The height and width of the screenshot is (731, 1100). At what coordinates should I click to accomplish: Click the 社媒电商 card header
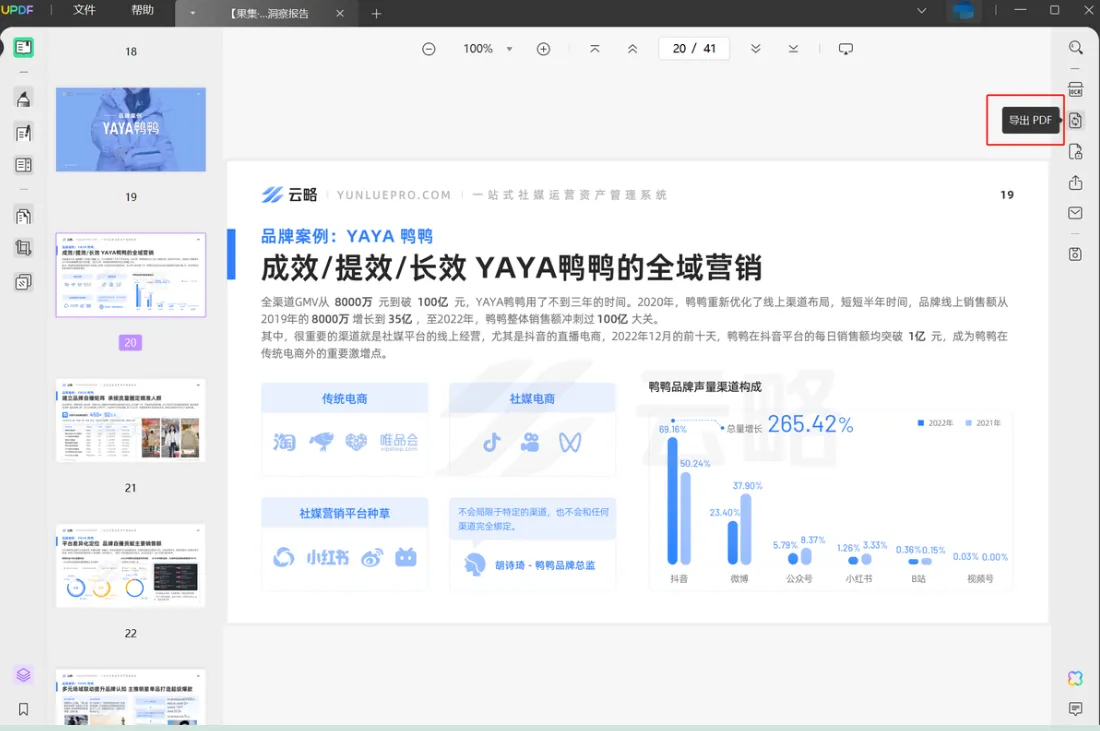(x=532, y=398)
